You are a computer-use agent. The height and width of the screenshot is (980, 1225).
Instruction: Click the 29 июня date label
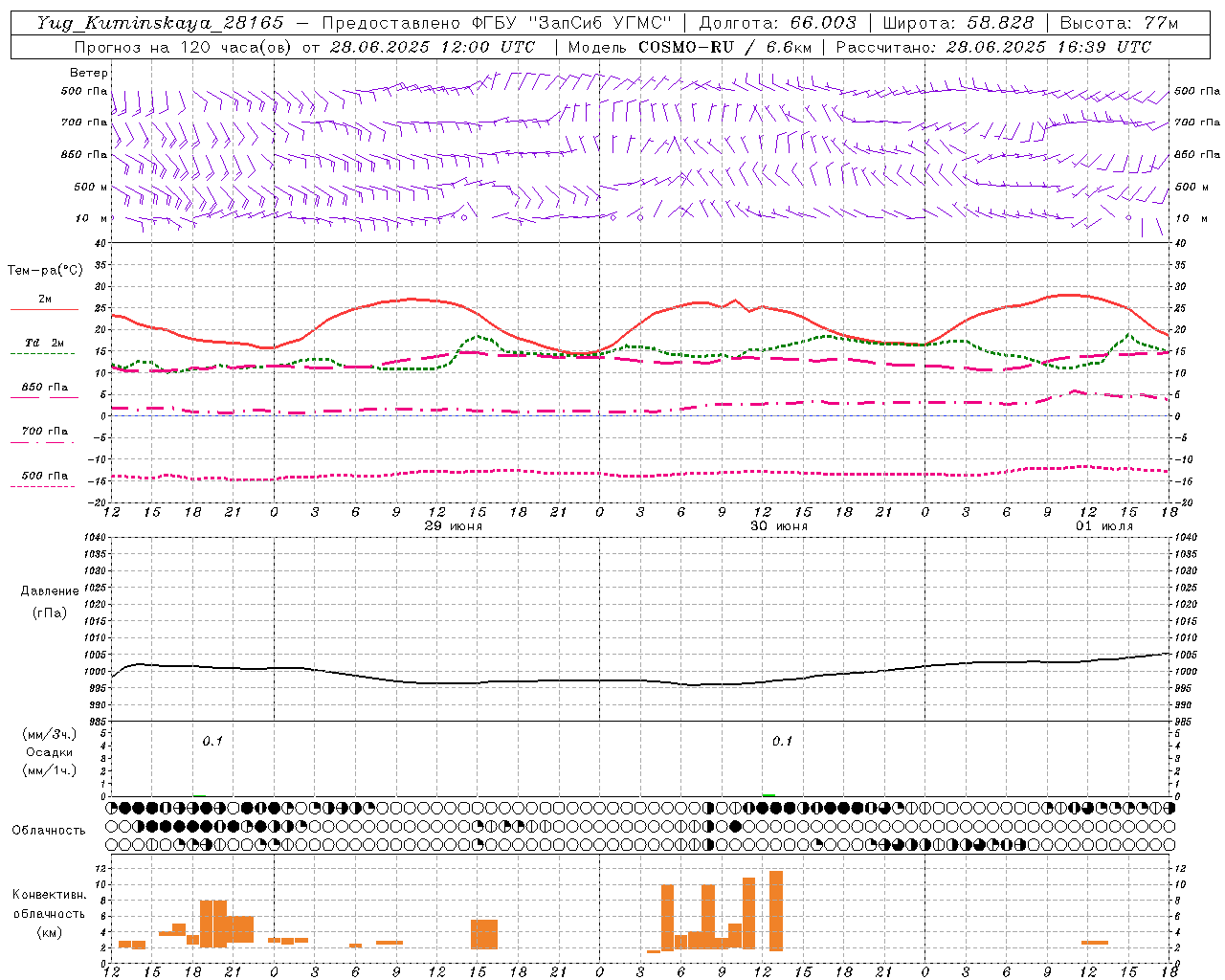(454, 526)
